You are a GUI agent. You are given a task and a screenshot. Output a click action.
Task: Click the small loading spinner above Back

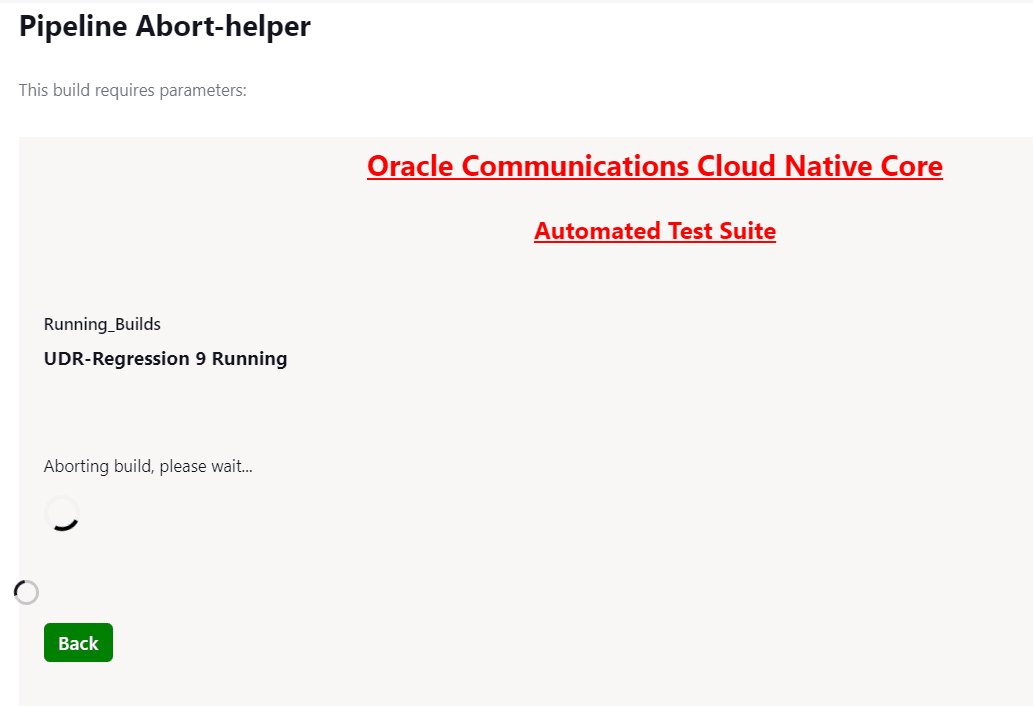point(26,592)
